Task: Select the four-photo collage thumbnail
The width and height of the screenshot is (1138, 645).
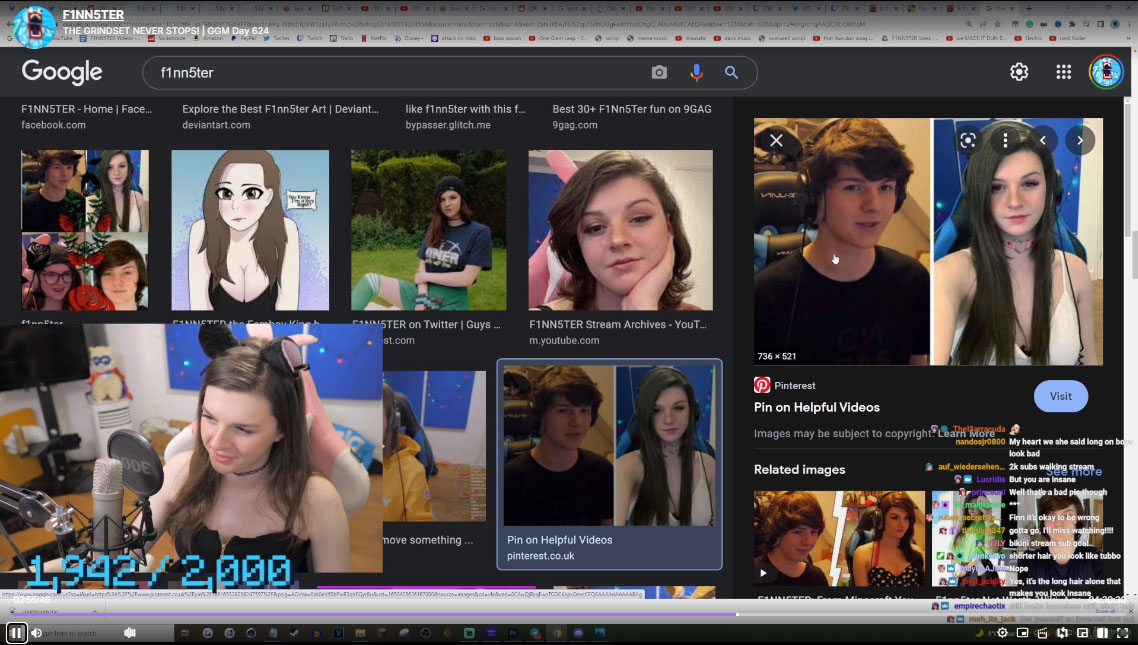Action: coord(85,230)
